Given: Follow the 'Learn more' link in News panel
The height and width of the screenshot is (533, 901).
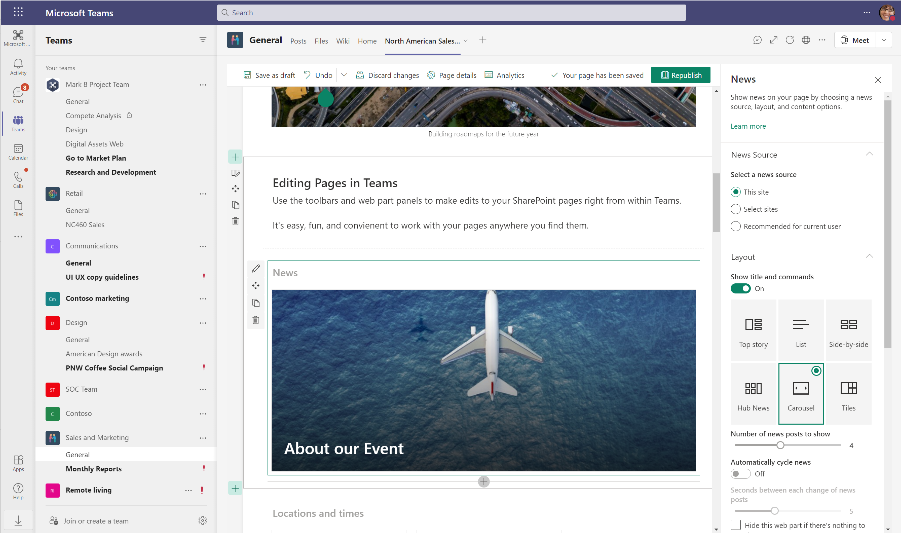Looking at the screenshot, I should click(748, 127).
